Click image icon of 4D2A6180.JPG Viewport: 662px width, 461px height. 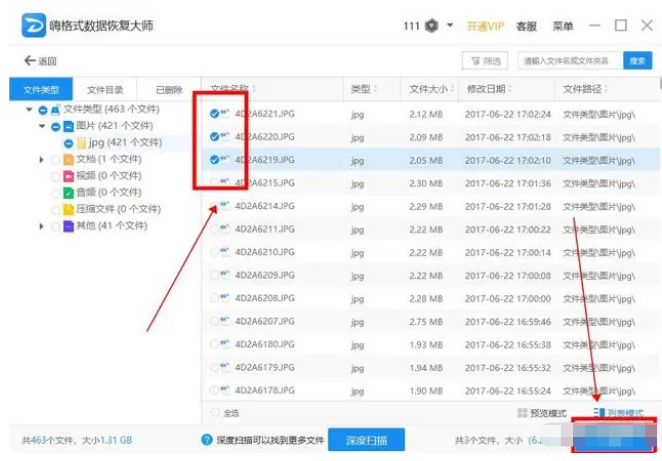(x=225, y=344)
